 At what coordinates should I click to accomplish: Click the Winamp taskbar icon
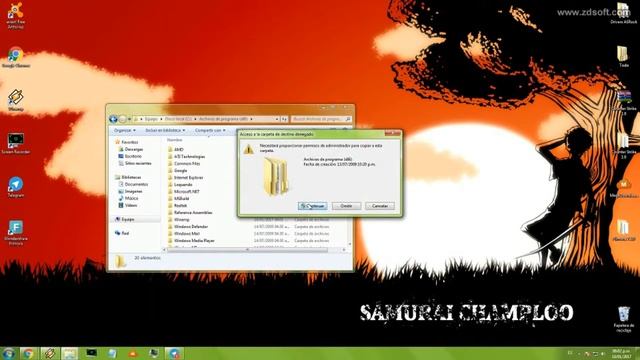tap(49, 353)
